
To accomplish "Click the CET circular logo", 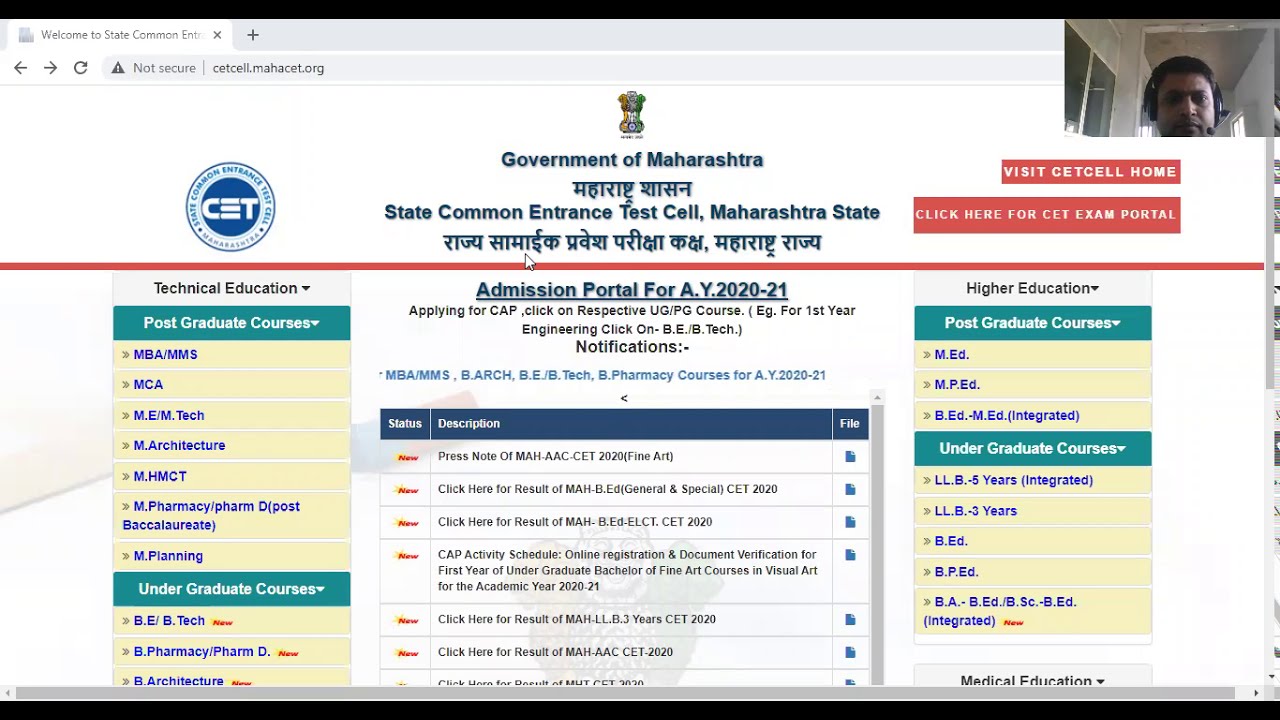I will coord(231,207).
